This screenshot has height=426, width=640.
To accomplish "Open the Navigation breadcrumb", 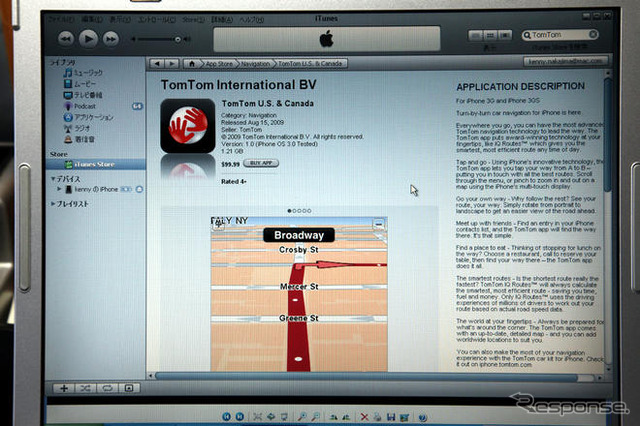I will pos(255,64).
